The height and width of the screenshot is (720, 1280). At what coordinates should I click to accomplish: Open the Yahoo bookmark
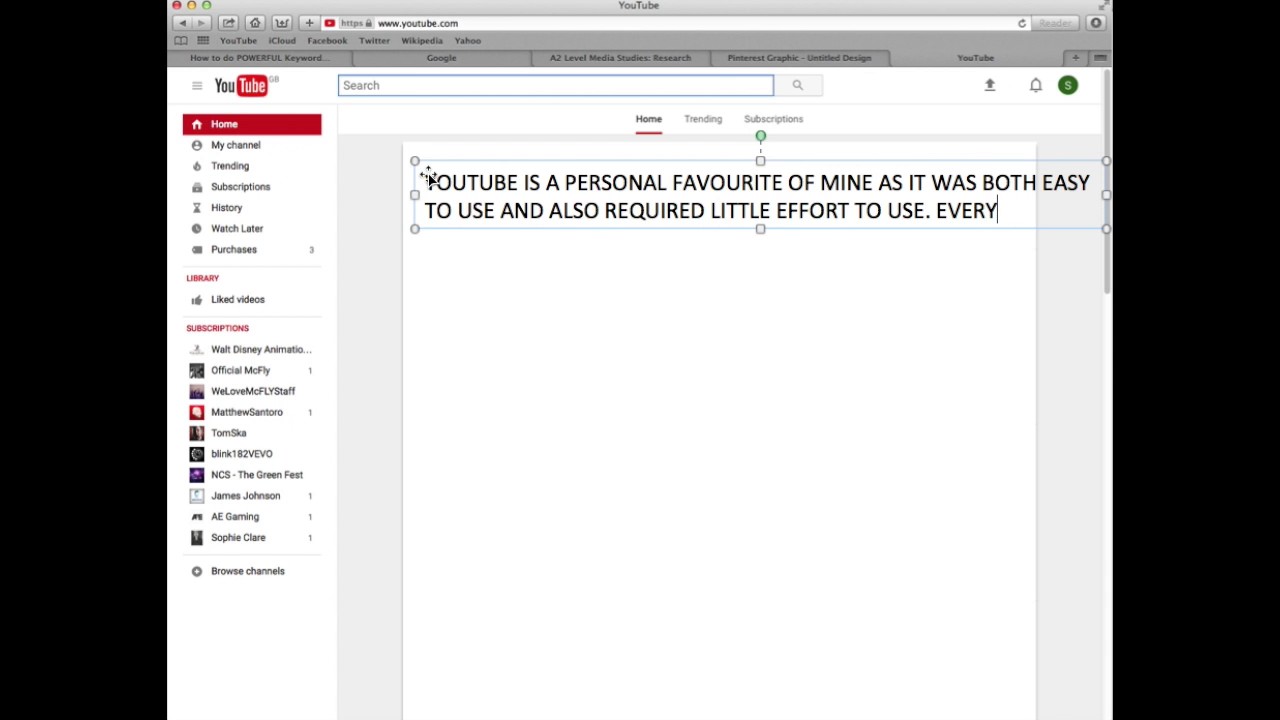pyautogui.click(x=467, y=41)
